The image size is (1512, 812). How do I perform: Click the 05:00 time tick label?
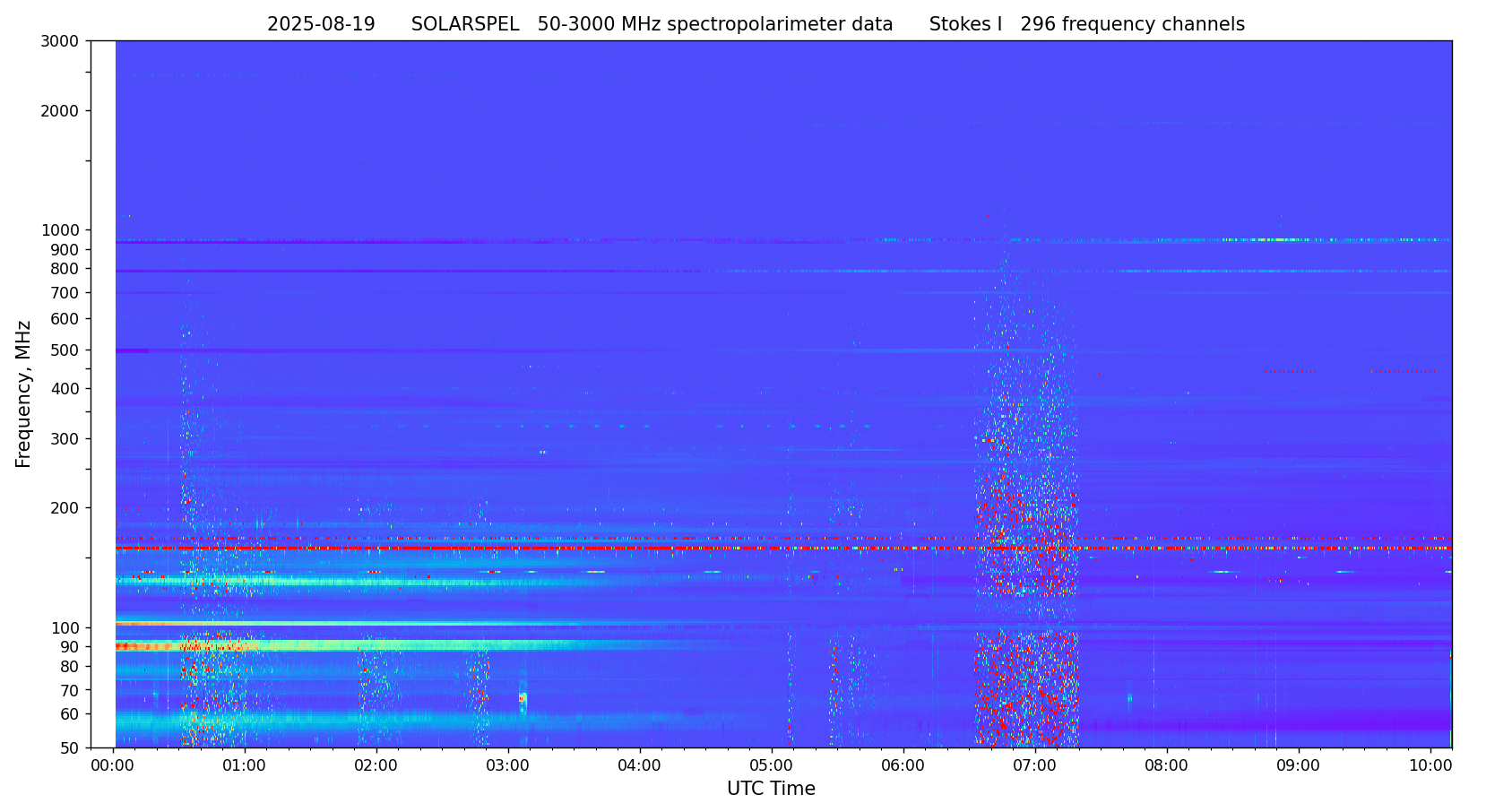click(x=772, y=766)
